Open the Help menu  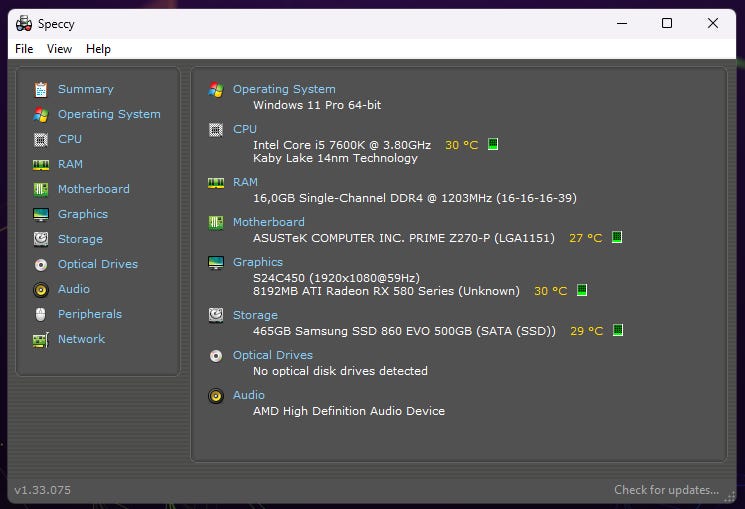tap(98, 49)
